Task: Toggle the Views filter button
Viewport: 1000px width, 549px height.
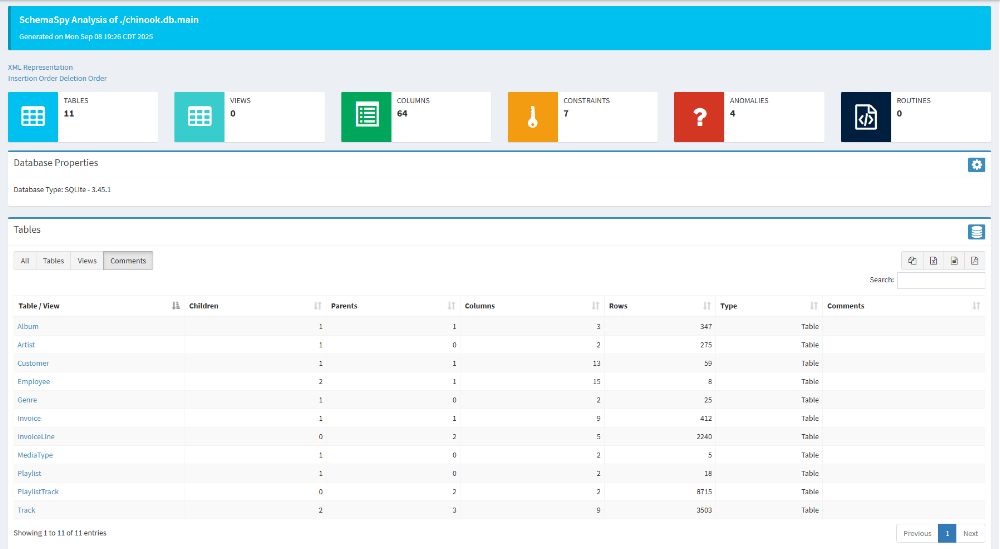Action: (x=87, y=261)
